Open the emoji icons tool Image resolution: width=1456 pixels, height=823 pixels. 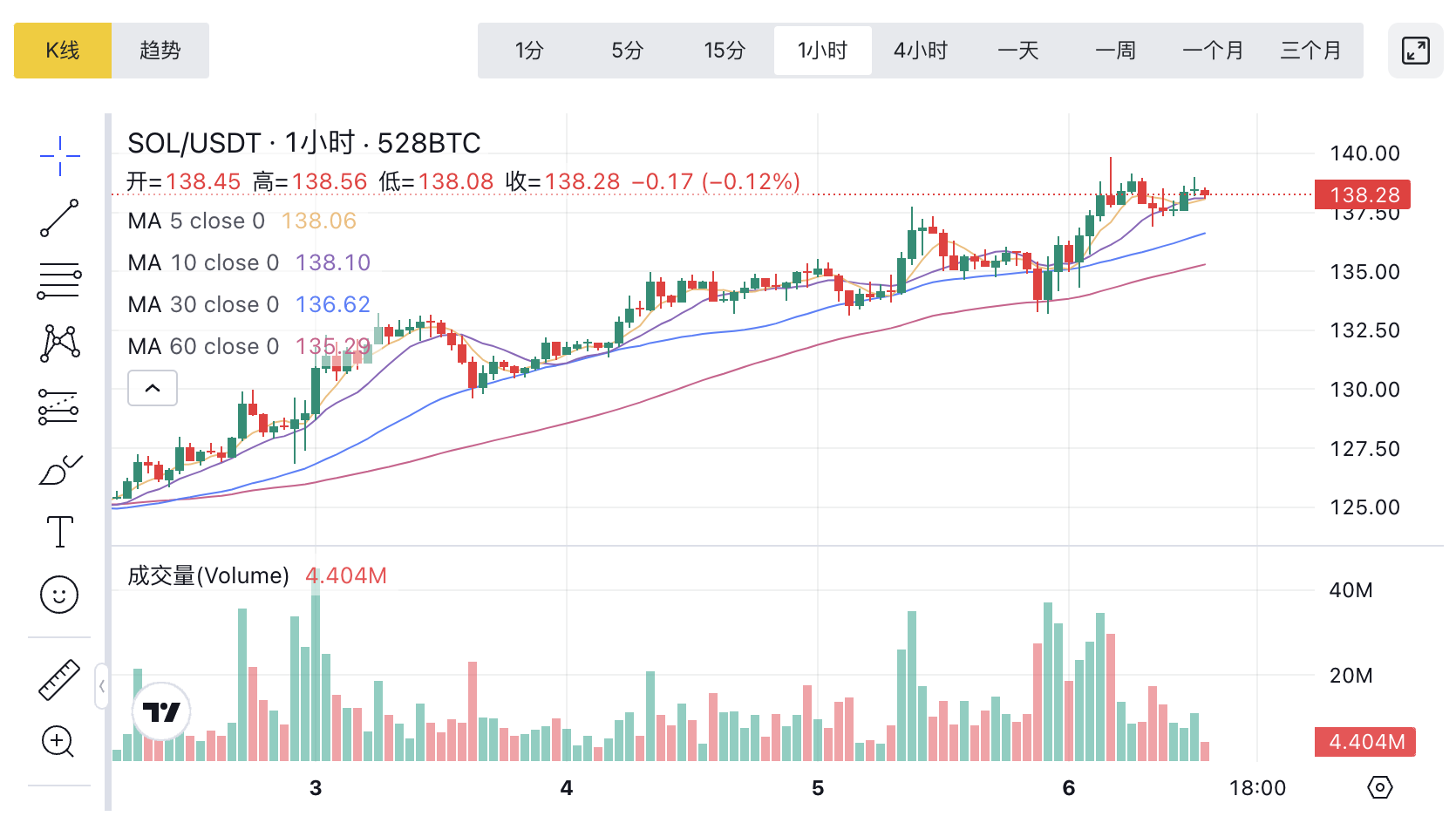pos(59,595)
